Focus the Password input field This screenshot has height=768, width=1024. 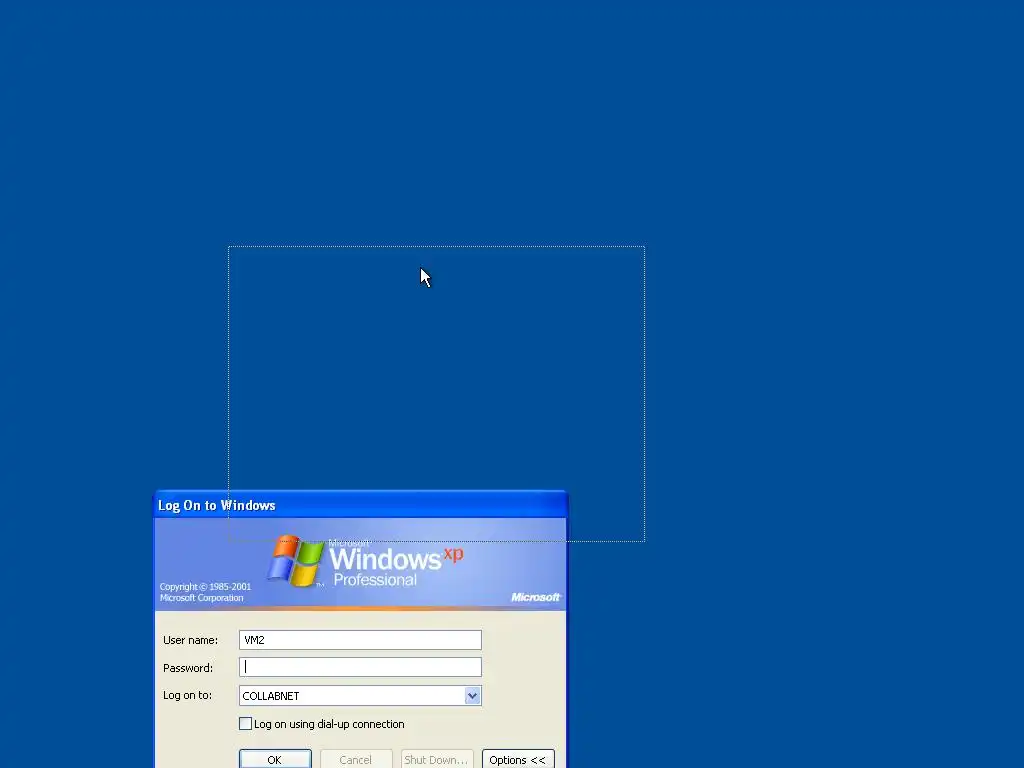pyautogui.click(x=360, y=667)
